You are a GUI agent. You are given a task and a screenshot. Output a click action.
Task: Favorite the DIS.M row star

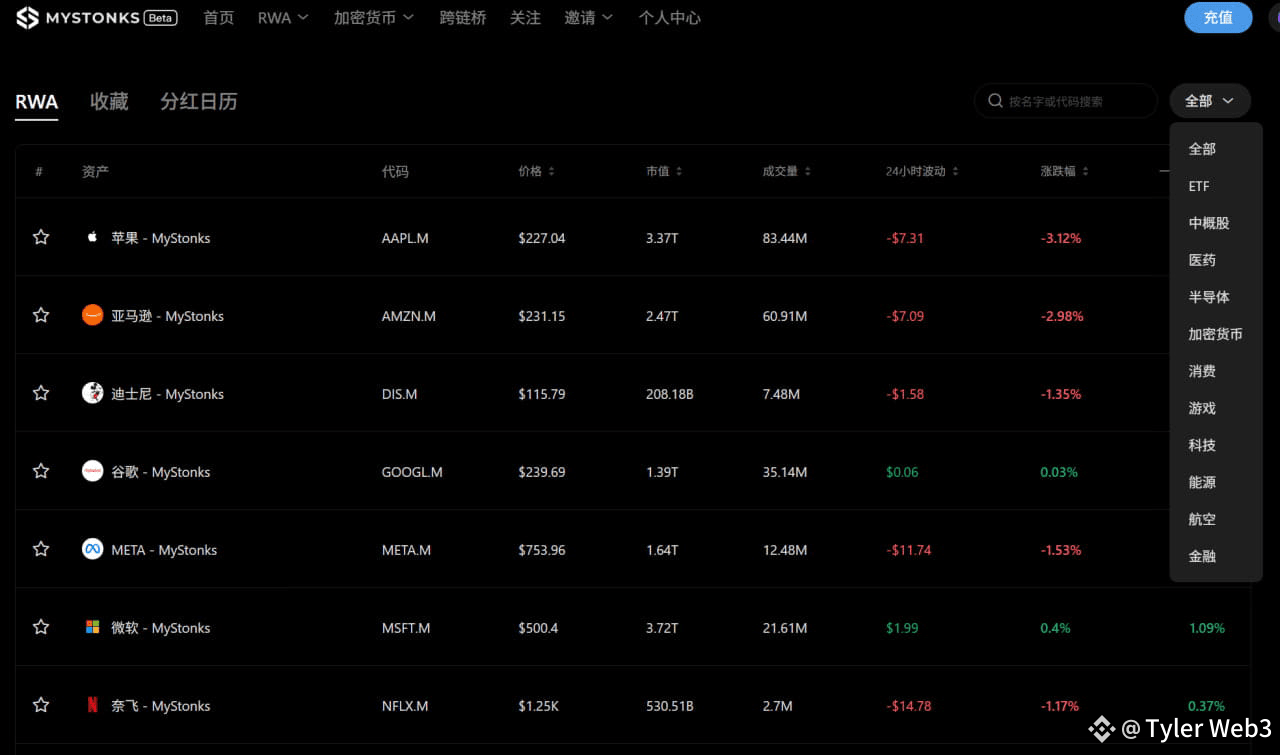41,393
